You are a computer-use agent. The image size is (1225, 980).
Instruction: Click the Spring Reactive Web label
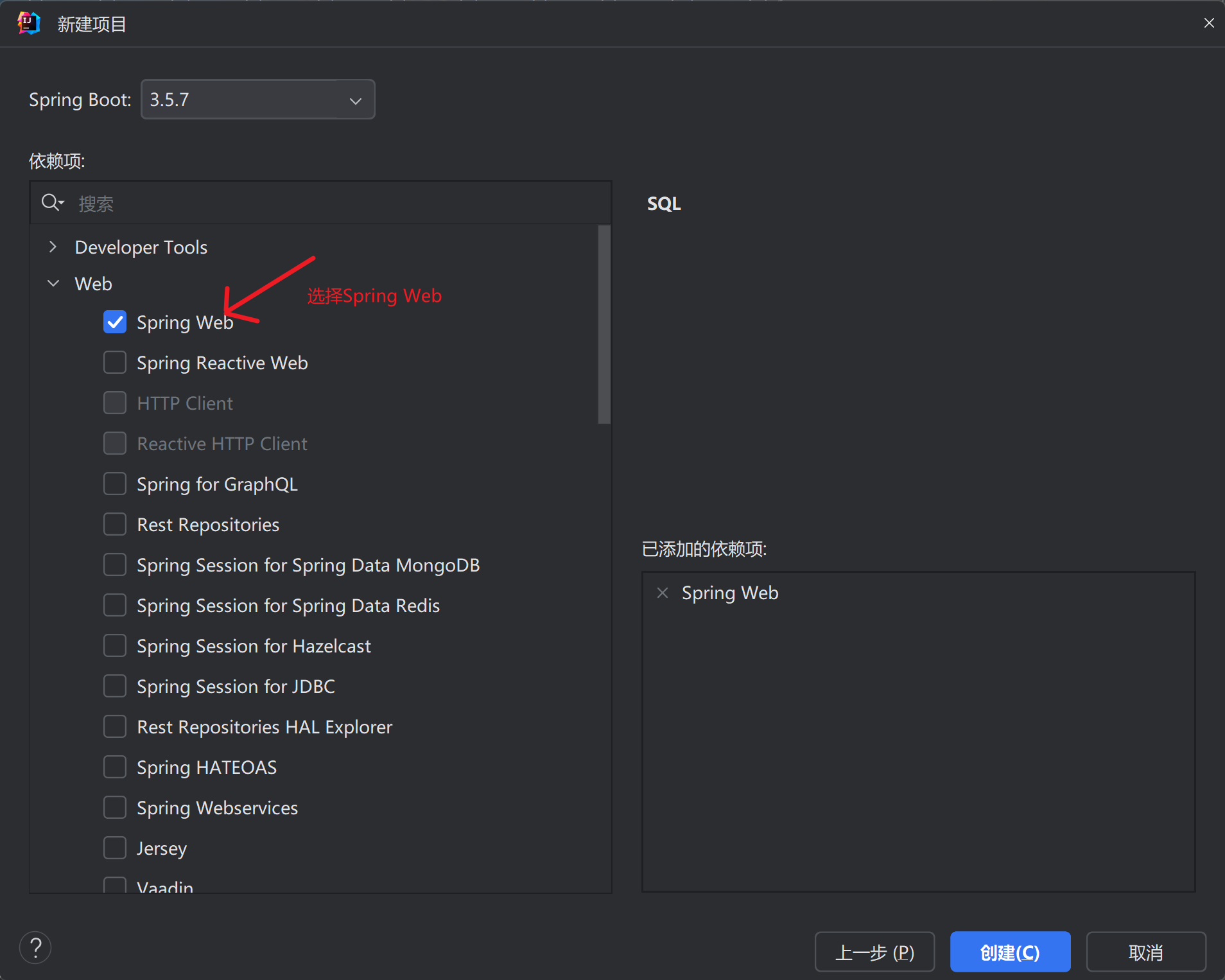(222, 363)
